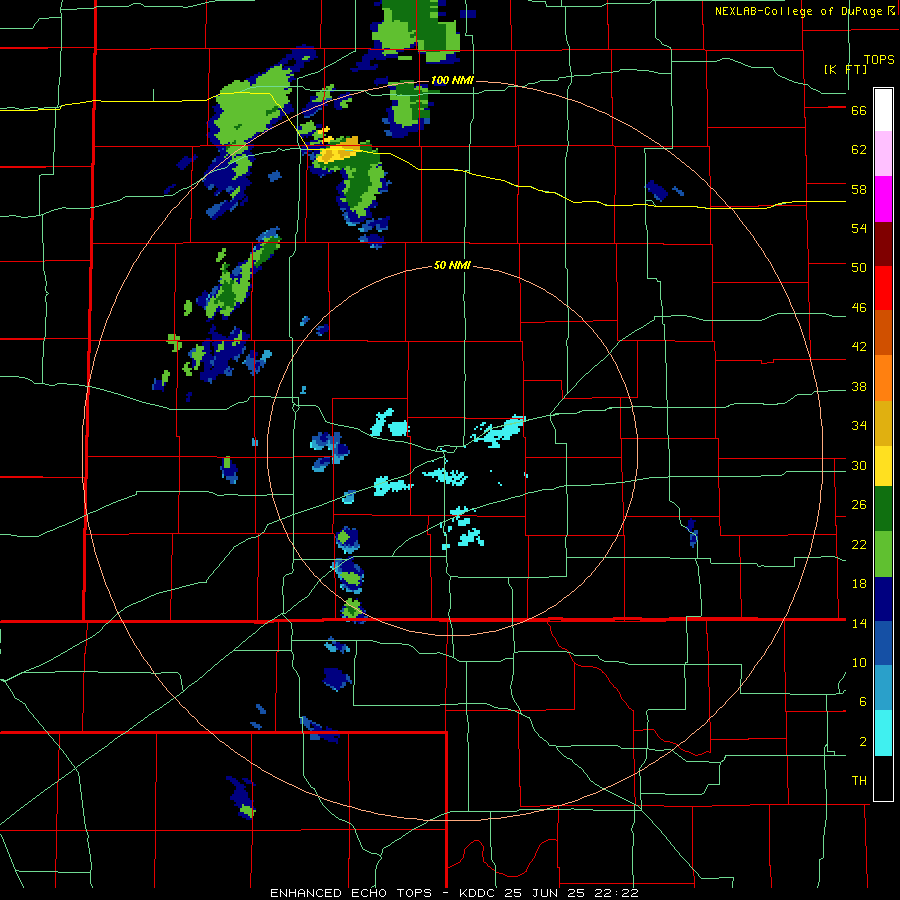Select the dark red legend swatch
The width and height of the screenshot is (900, 900).
(x=883, y=244)
